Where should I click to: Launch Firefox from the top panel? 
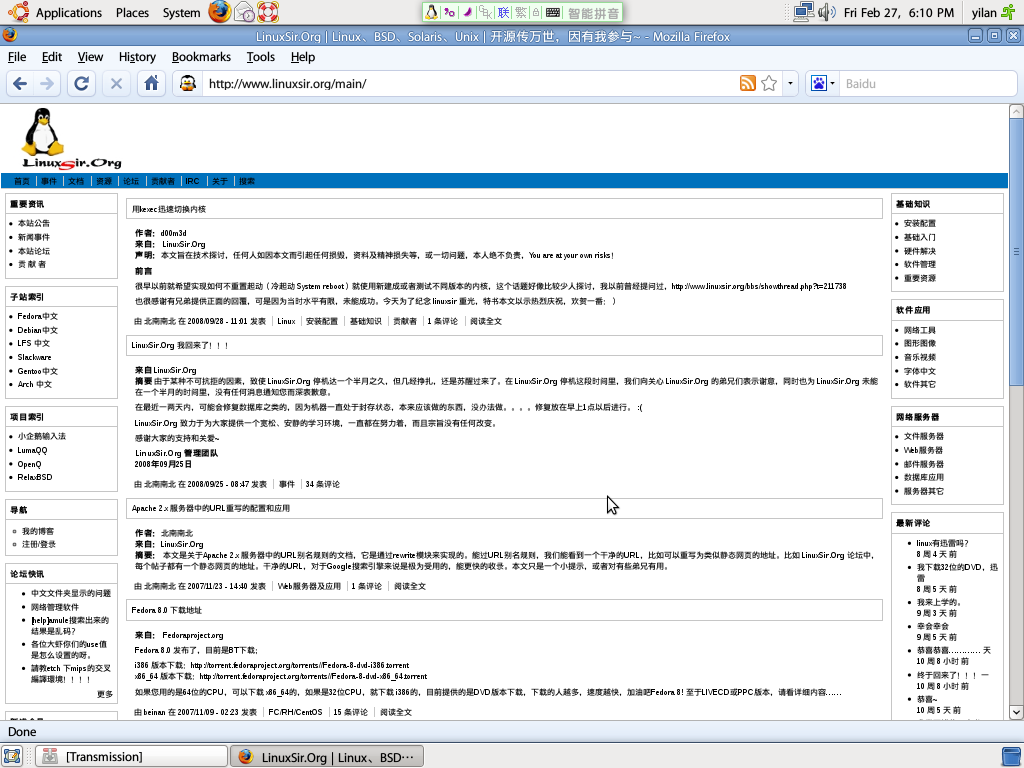pos(219,12)
